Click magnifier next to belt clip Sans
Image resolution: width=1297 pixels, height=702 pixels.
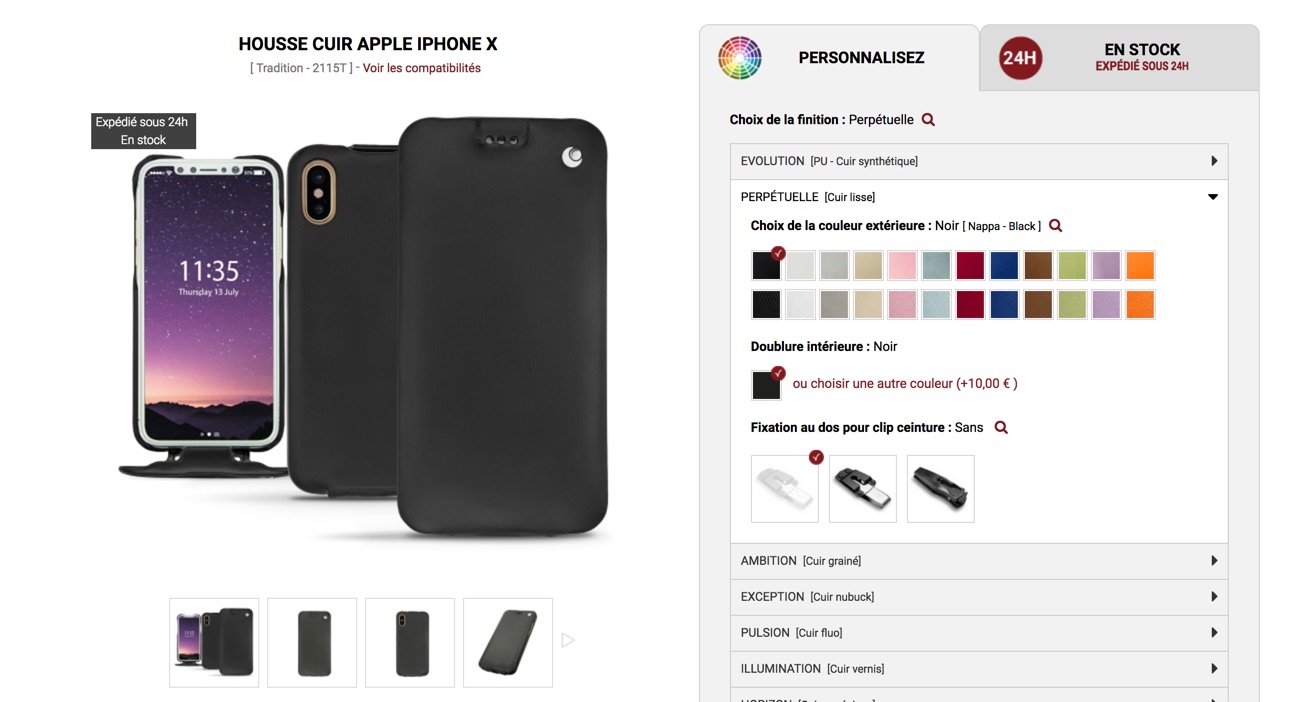(x=1001, y=427)
